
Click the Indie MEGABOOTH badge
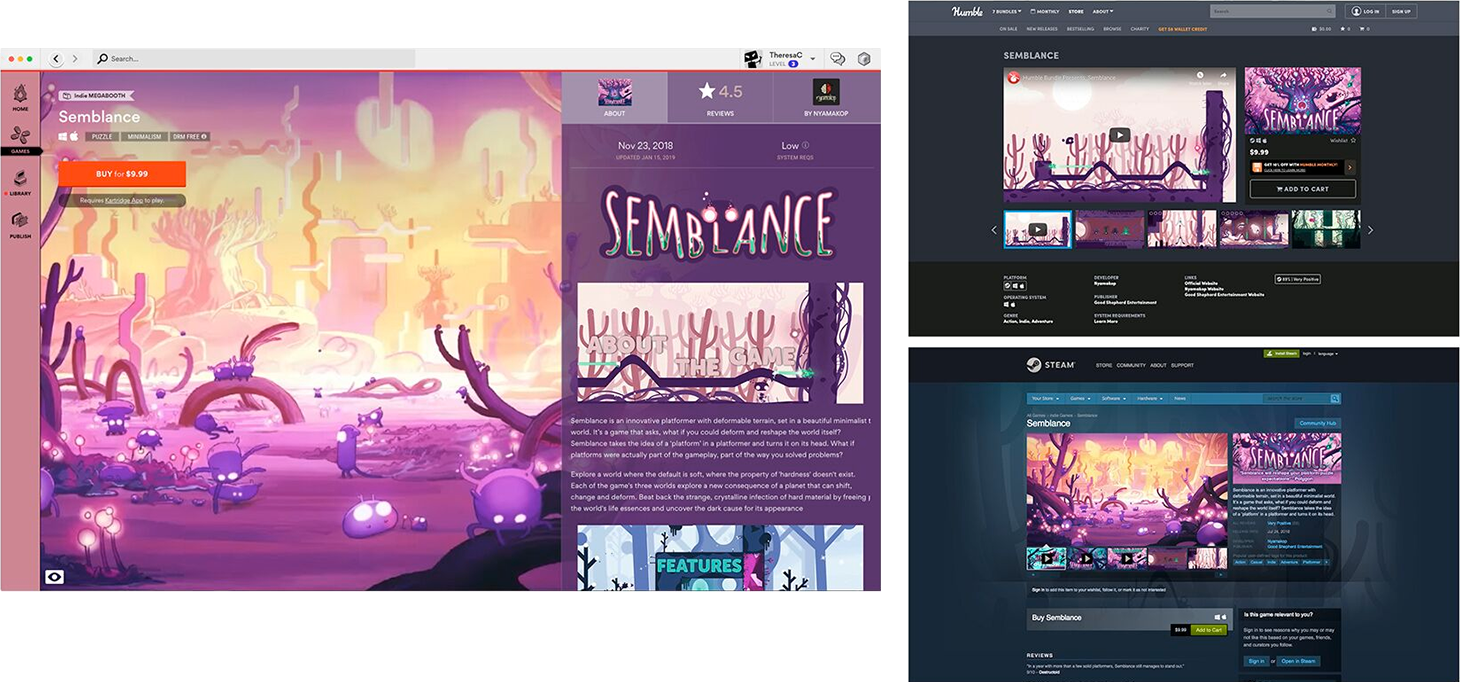(96, 96)
